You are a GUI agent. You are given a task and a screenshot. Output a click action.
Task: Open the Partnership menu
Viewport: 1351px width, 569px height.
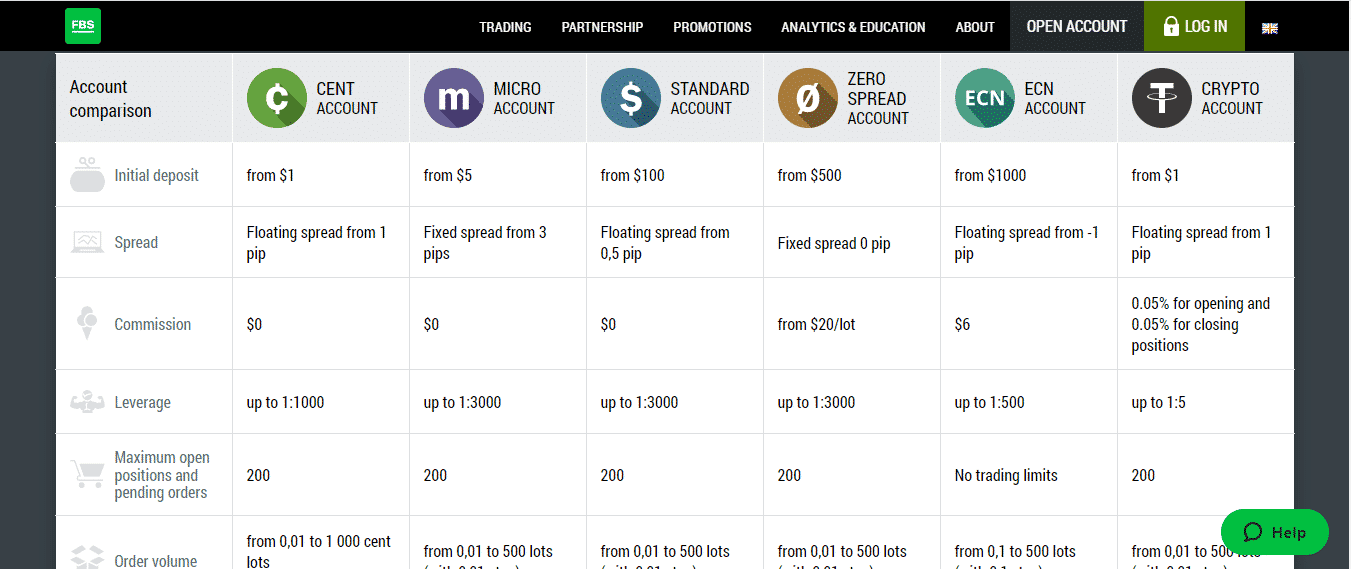click(x=602, y=27)
